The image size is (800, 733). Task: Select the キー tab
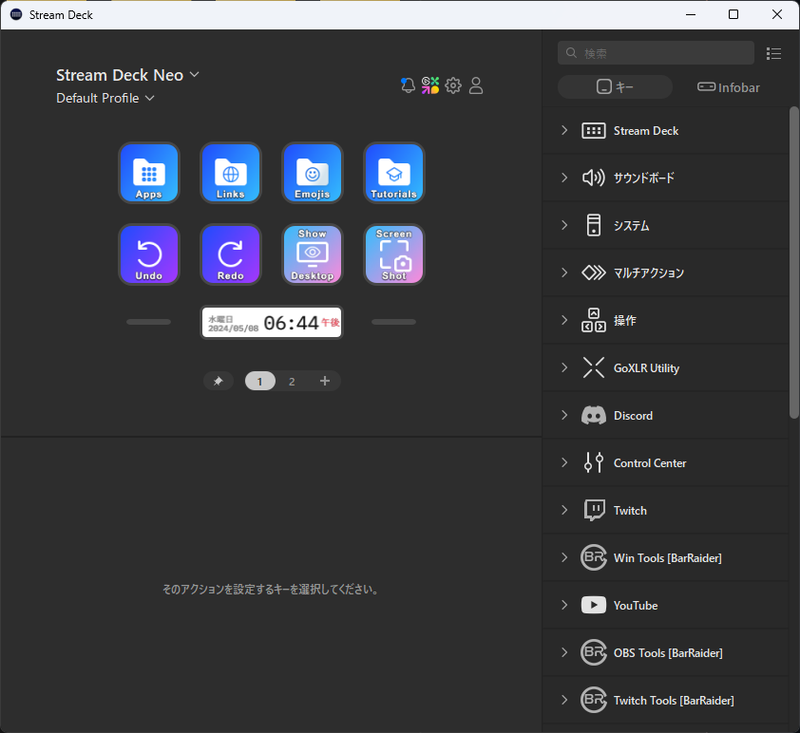click(x=614, y=87)
